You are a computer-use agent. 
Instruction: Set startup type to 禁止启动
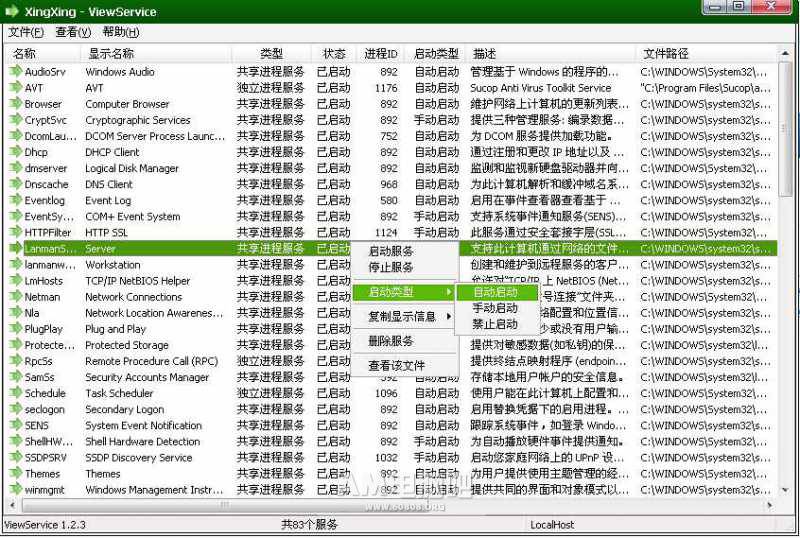tap(496, 324)
